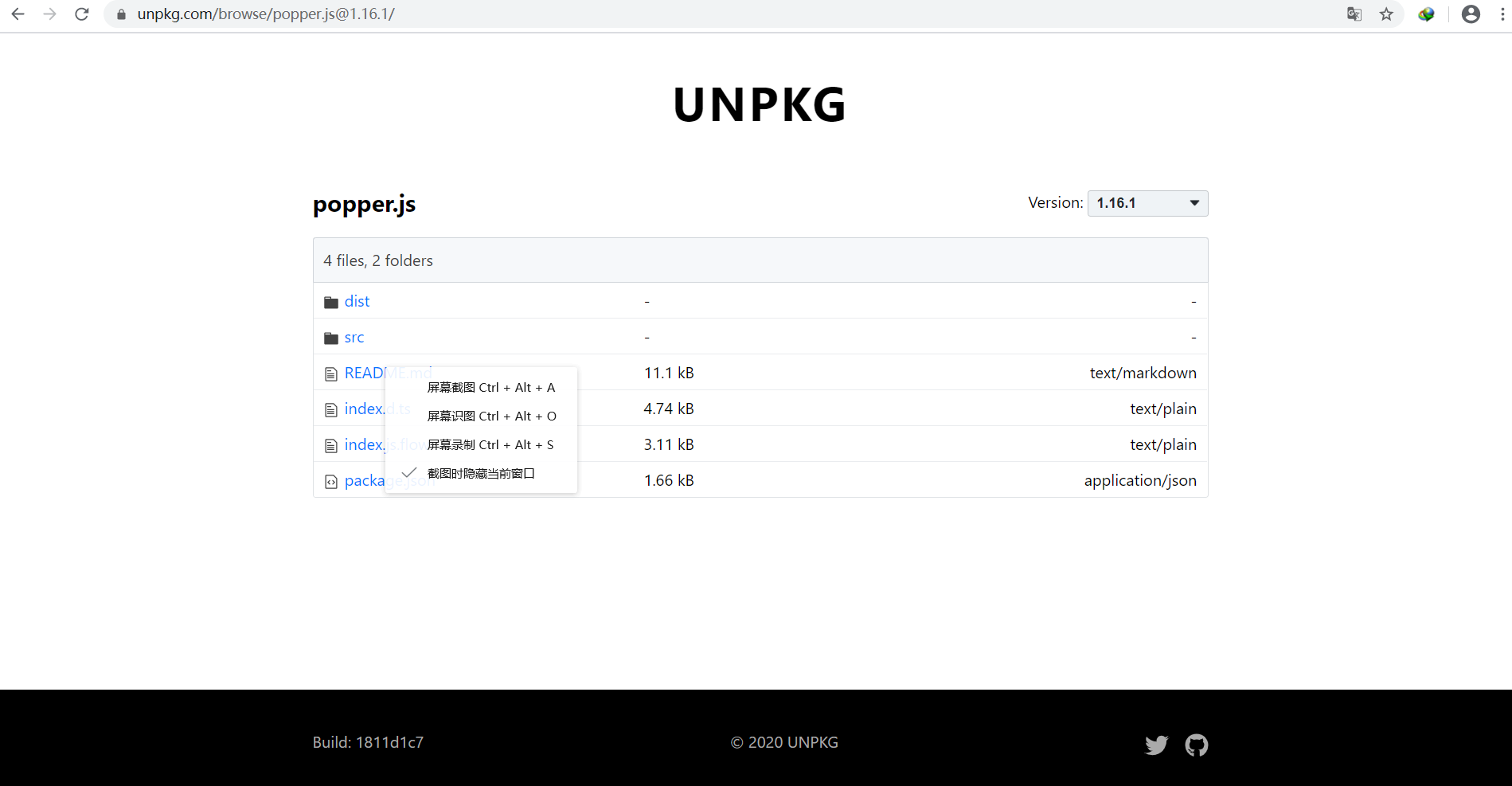Open the dist folder
This screenshot has height=786, width=1512.
pyautogui.click(x=357, y=301)
